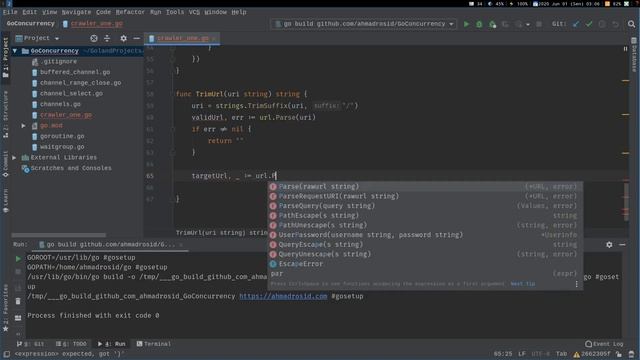
Task: Minimize the Run tool window
Action: pyautogui.click(x=622, y=244)
